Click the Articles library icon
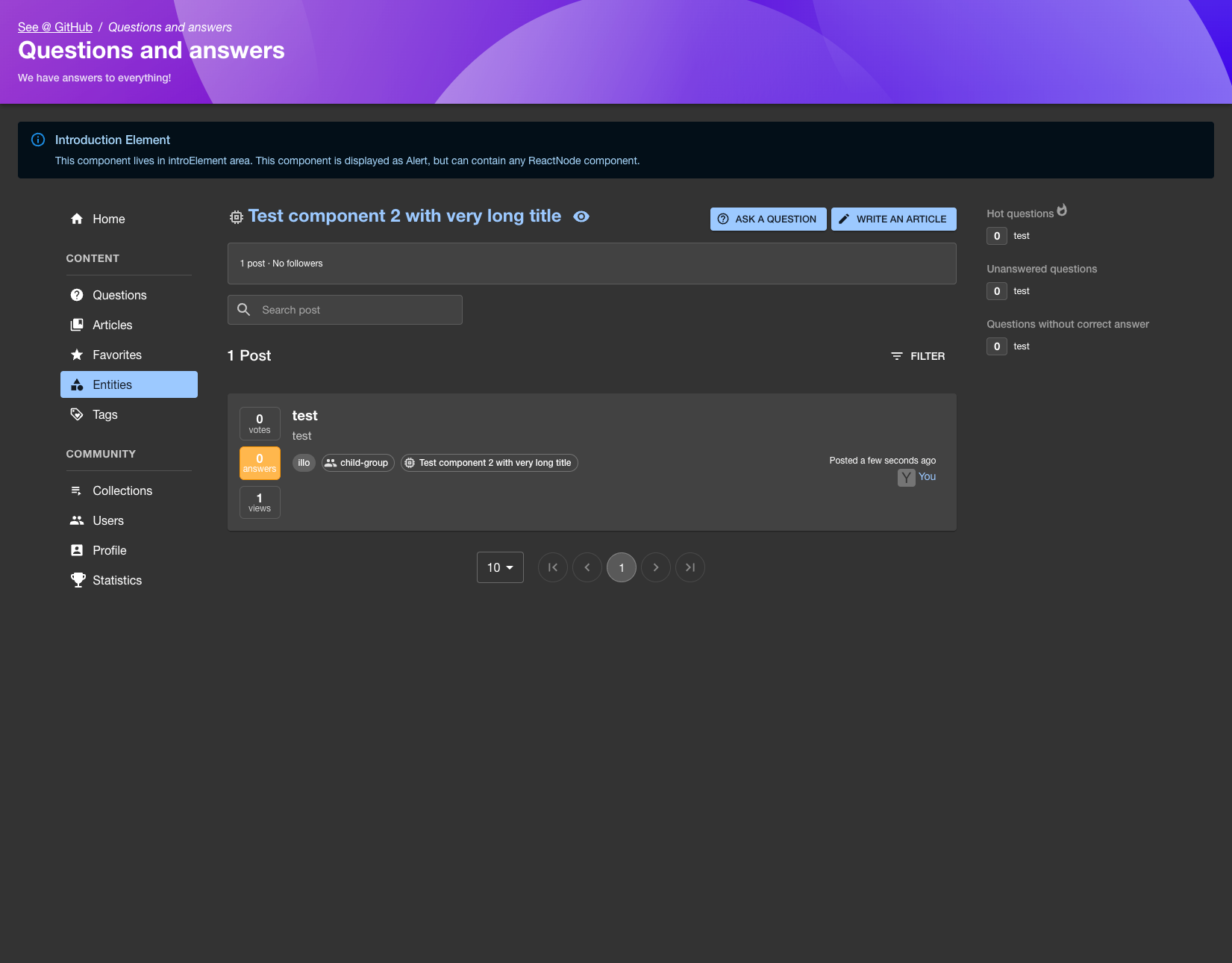Viewport: 1232px width, 963px height. pyautogui.click(x=77, y=325)
